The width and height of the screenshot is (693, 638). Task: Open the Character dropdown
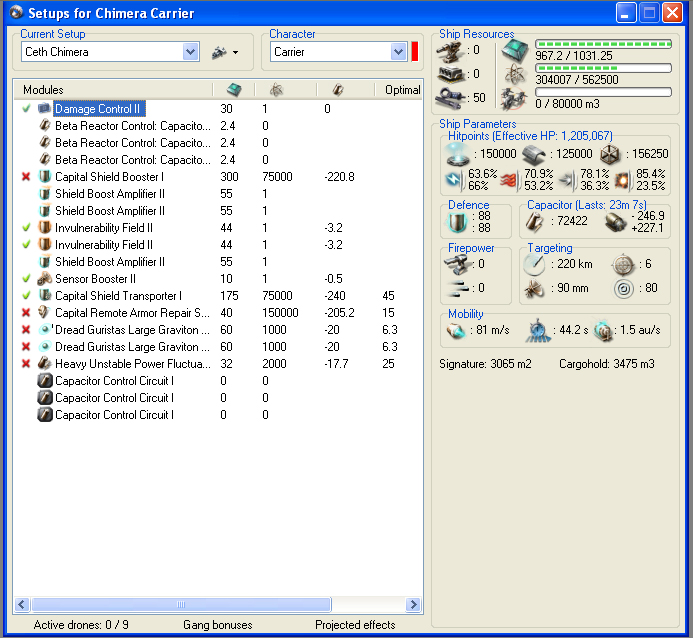pyautogui.click(x=399, y=52)
